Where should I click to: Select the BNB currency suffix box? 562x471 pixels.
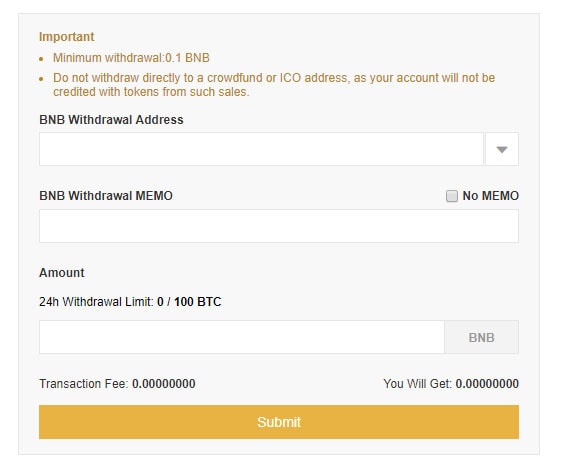pos(481,337)
